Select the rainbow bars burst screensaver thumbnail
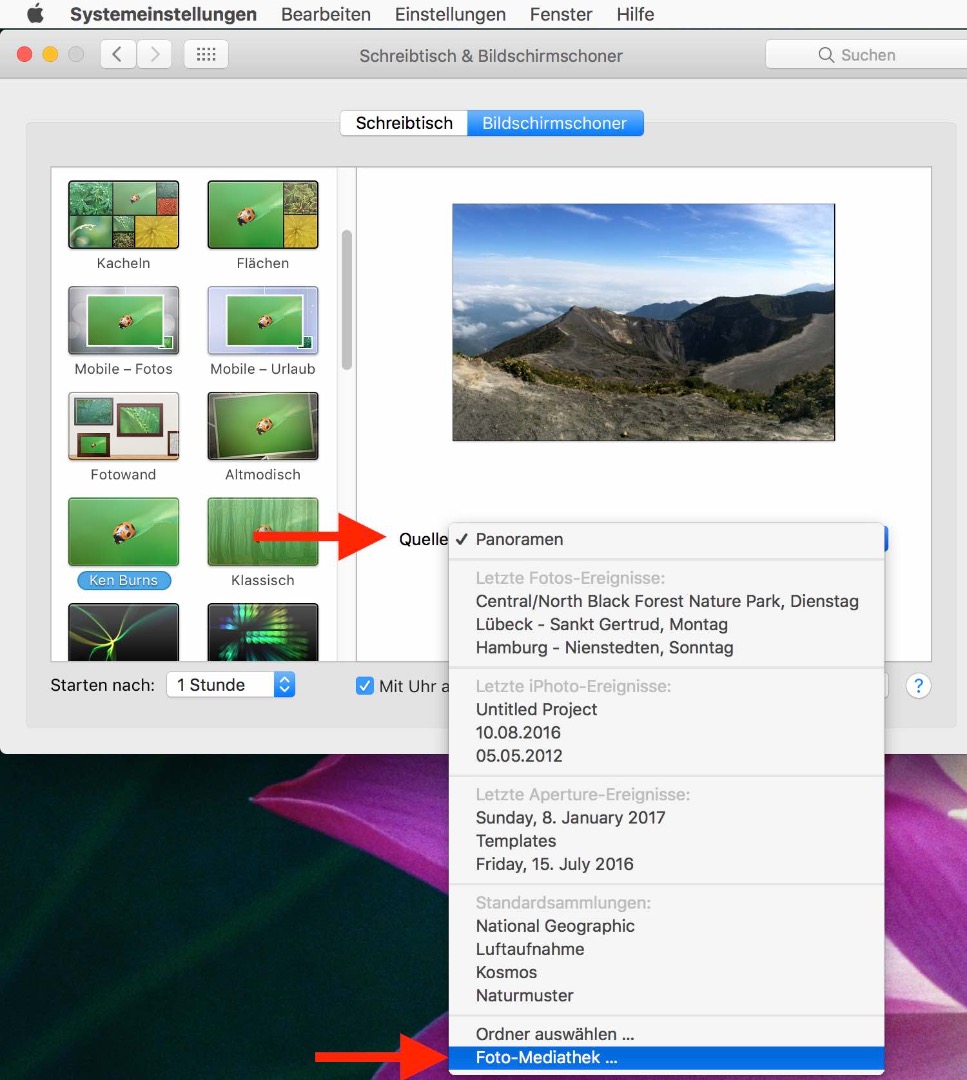Viewport: 967px width, 1080px height. (263, 632)
